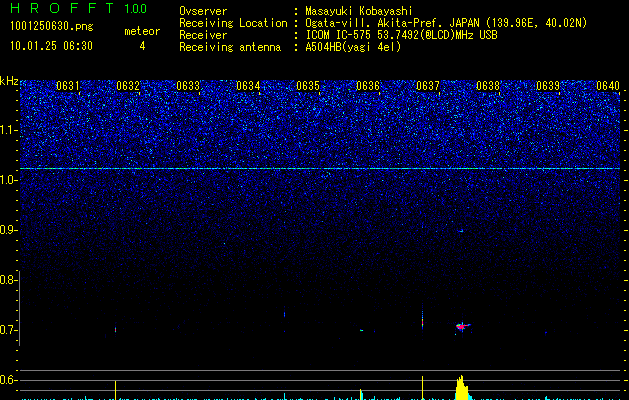Click the 0634 time marker
Viewport: 629px width, 400px height.
pos(248,86)
